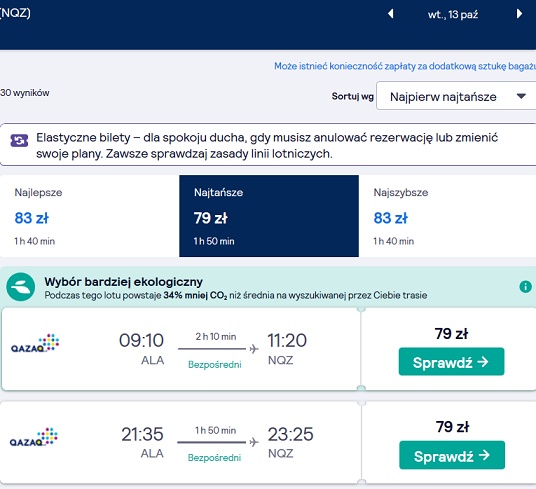The image size is (536, 489).
Task: Open the Sortuj wg dropdown
Action: [x=456, y=96]
